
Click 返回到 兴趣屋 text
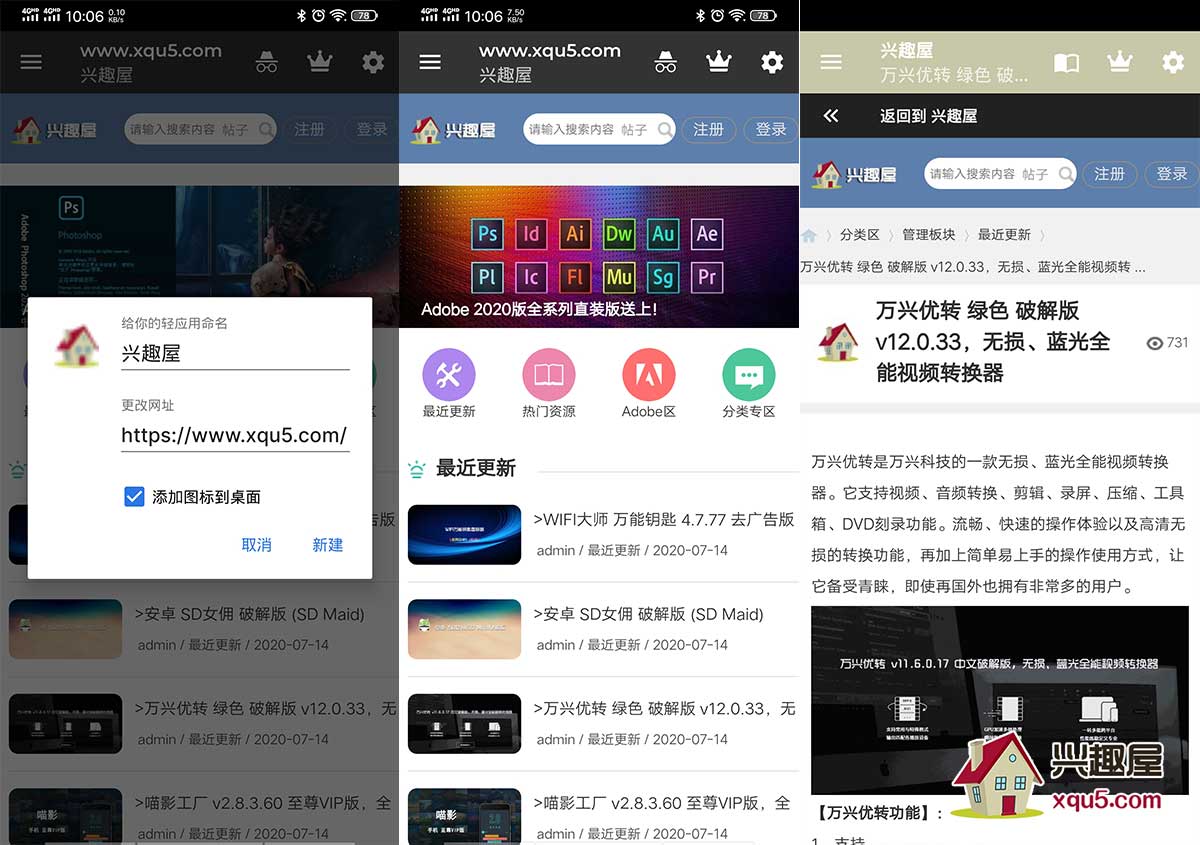point(928,116)
